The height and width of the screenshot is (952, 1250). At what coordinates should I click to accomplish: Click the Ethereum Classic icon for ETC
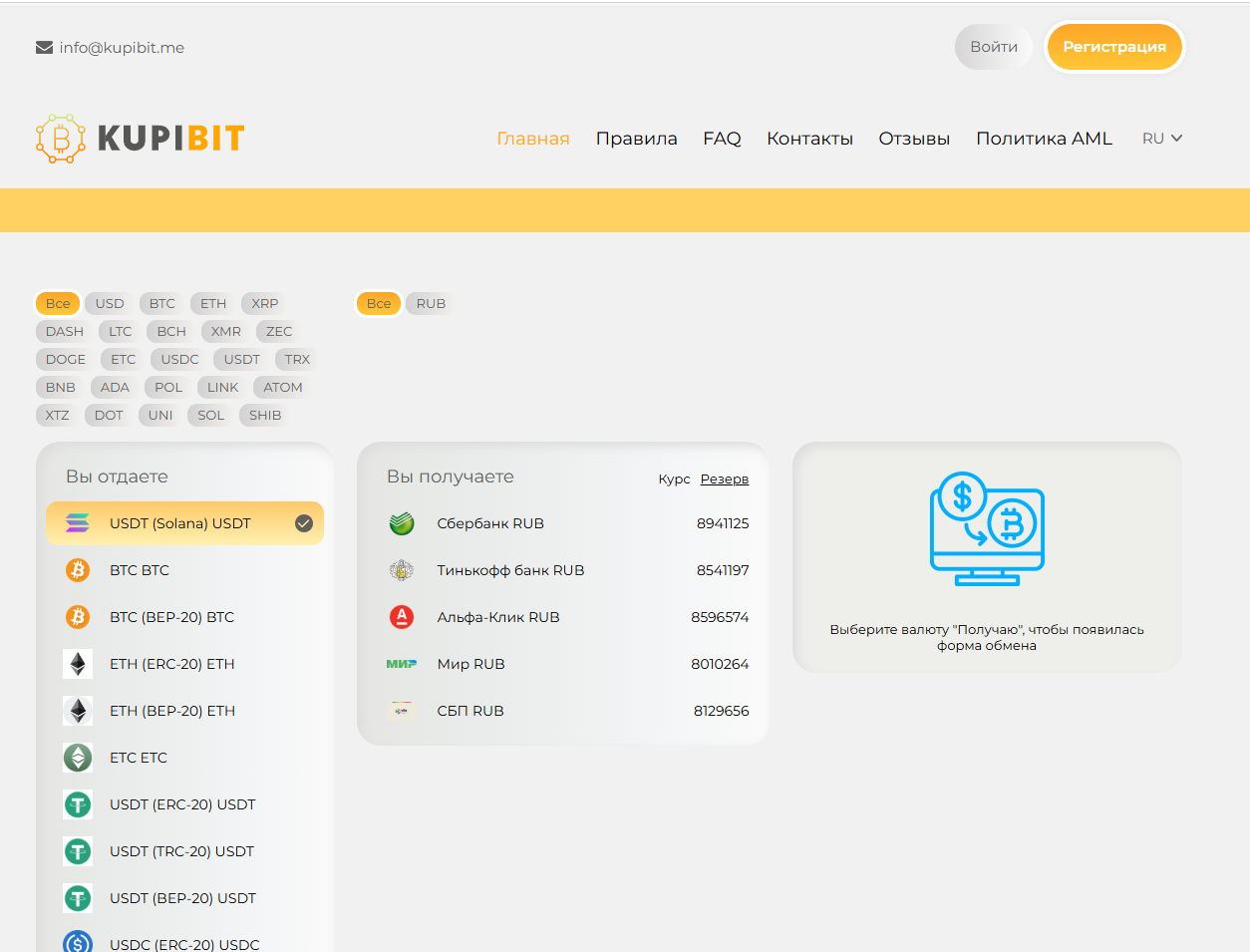pos(78,758)
